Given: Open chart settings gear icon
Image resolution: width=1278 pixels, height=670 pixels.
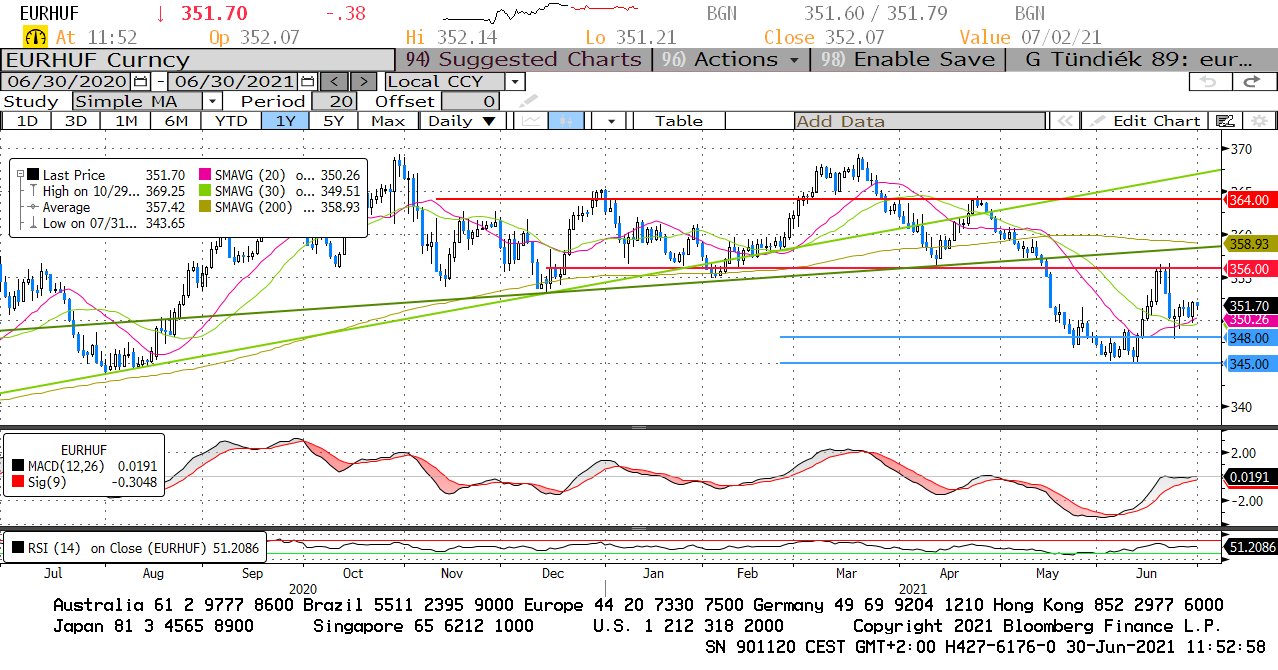Looking at the screenshot, I should [1257, 121].
